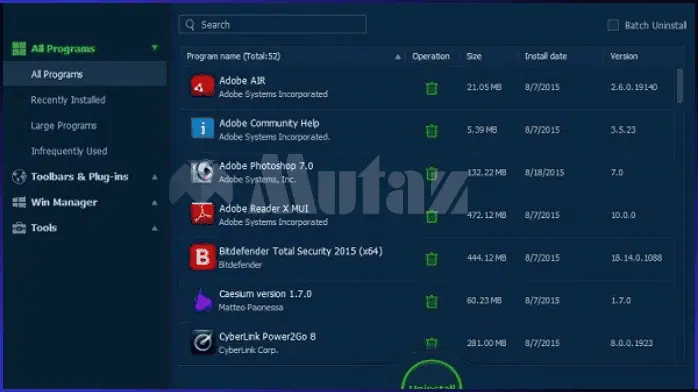The height and width of the screenshot is (392, 698).
Task: Select Bitdefender Total Security 2015 (x64) text
Action: [300, 251]
